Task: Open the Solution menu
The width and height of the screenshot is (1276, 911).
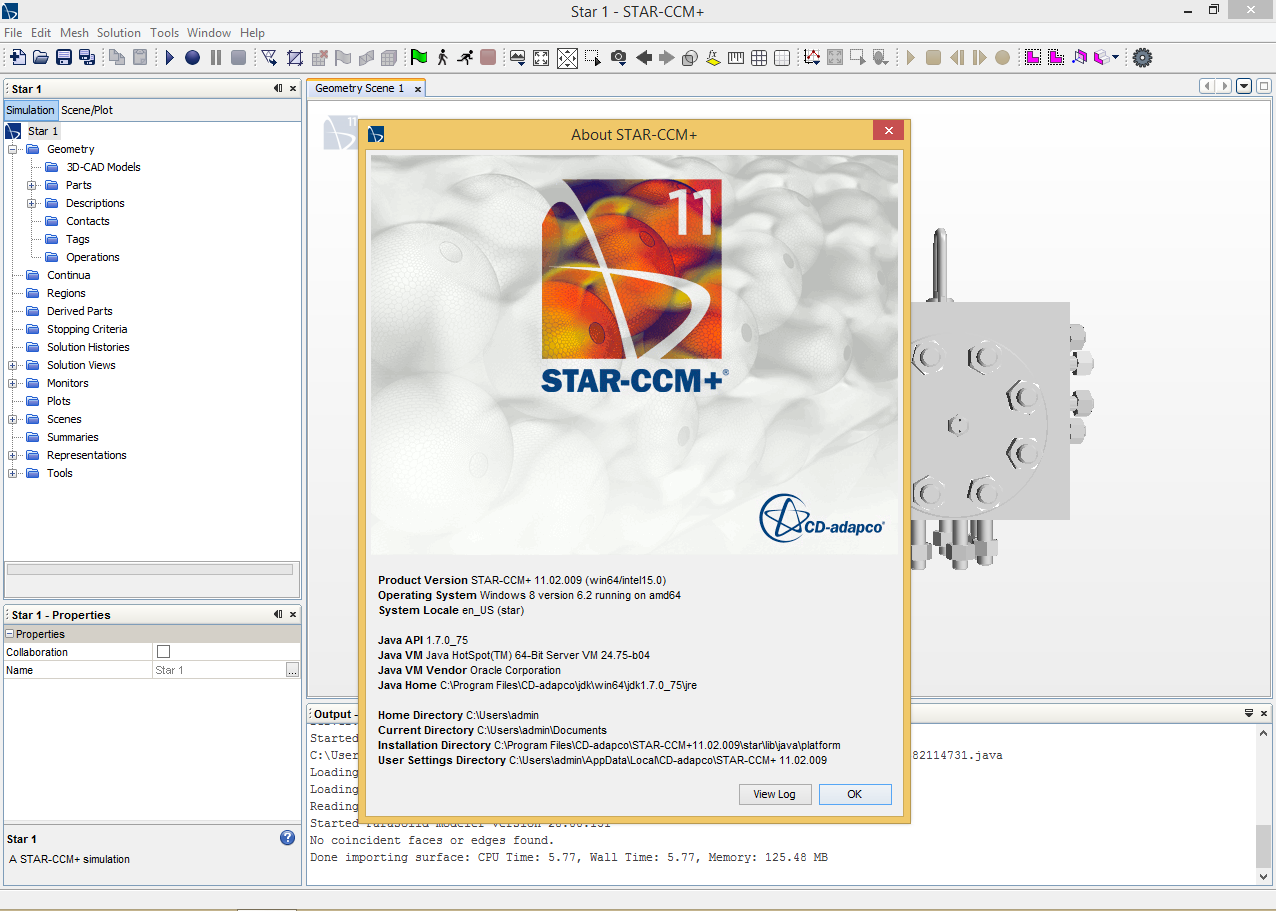Action: [x=119, y=33]
